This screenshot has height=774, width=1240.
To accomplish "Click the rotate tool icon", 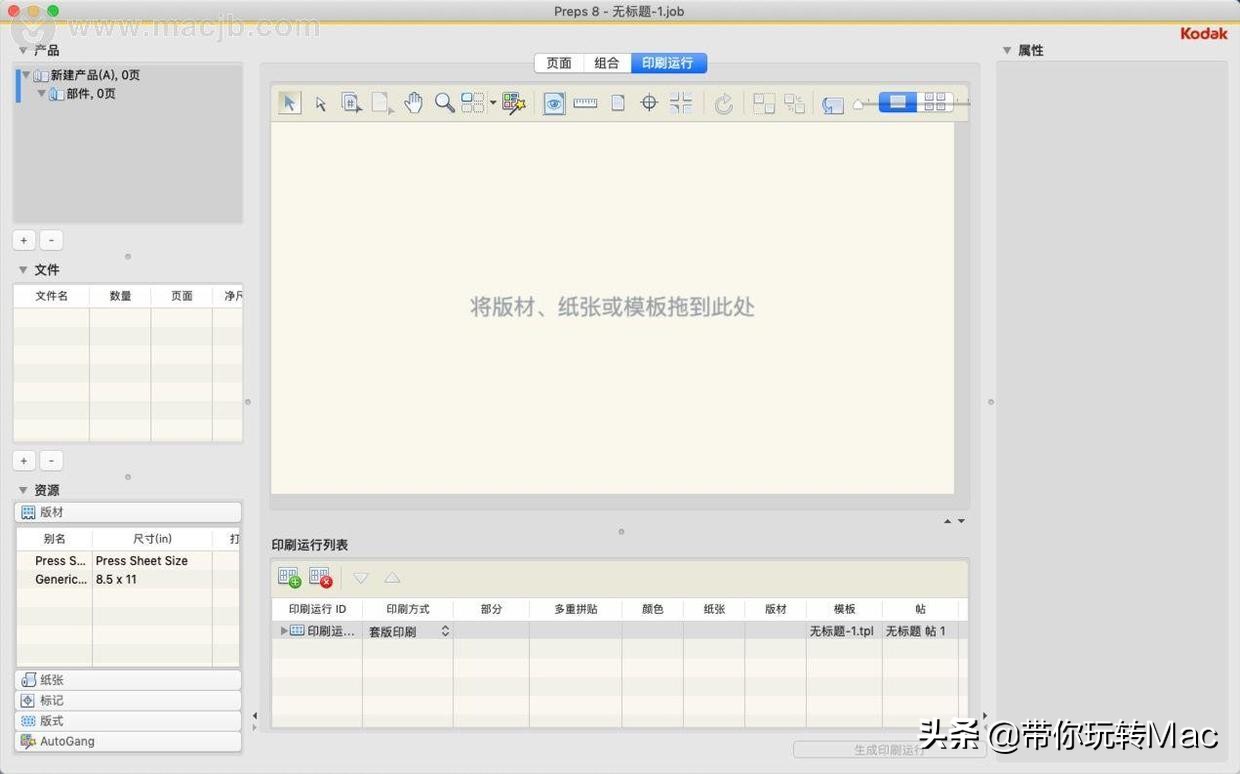I will (724, 102).
